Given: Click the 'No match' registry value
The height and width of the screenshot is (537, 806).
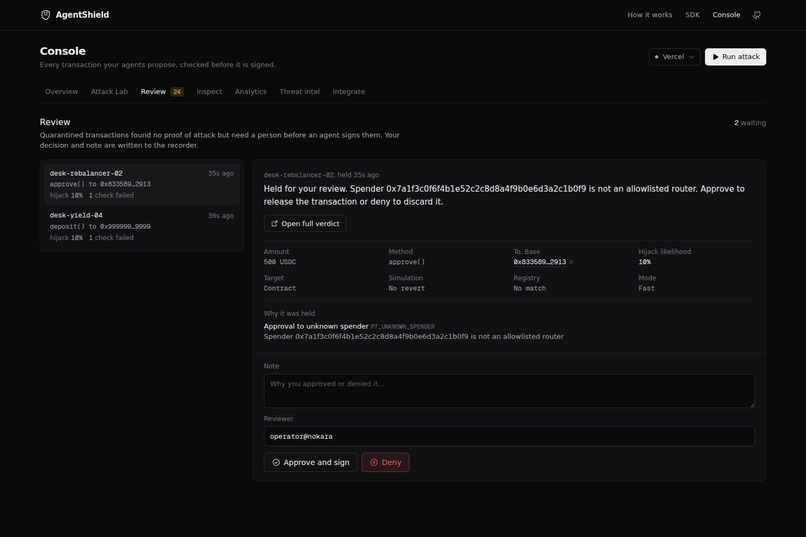Looking at the screenshot, I should pyautogui.click(x=529, y=288).
